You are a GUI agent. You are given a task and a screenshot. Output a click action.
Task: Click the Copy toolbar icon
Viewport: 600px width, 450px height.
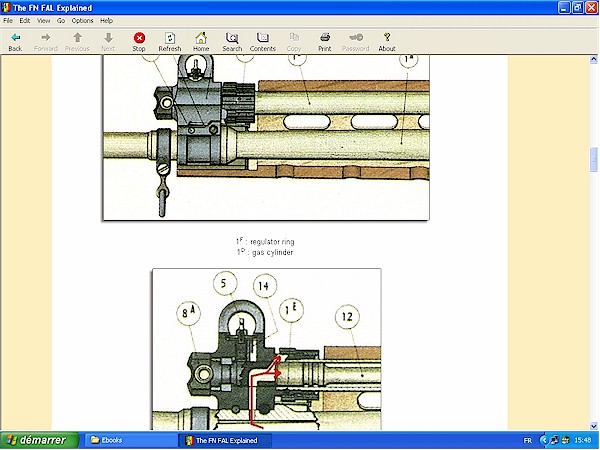pos(294,42)
